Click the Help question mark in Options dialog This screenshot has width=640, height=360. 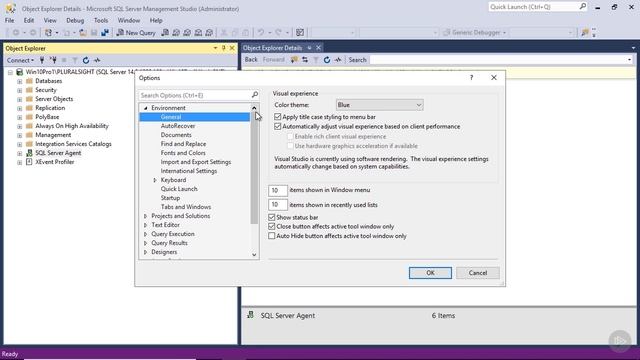[471, 78]
